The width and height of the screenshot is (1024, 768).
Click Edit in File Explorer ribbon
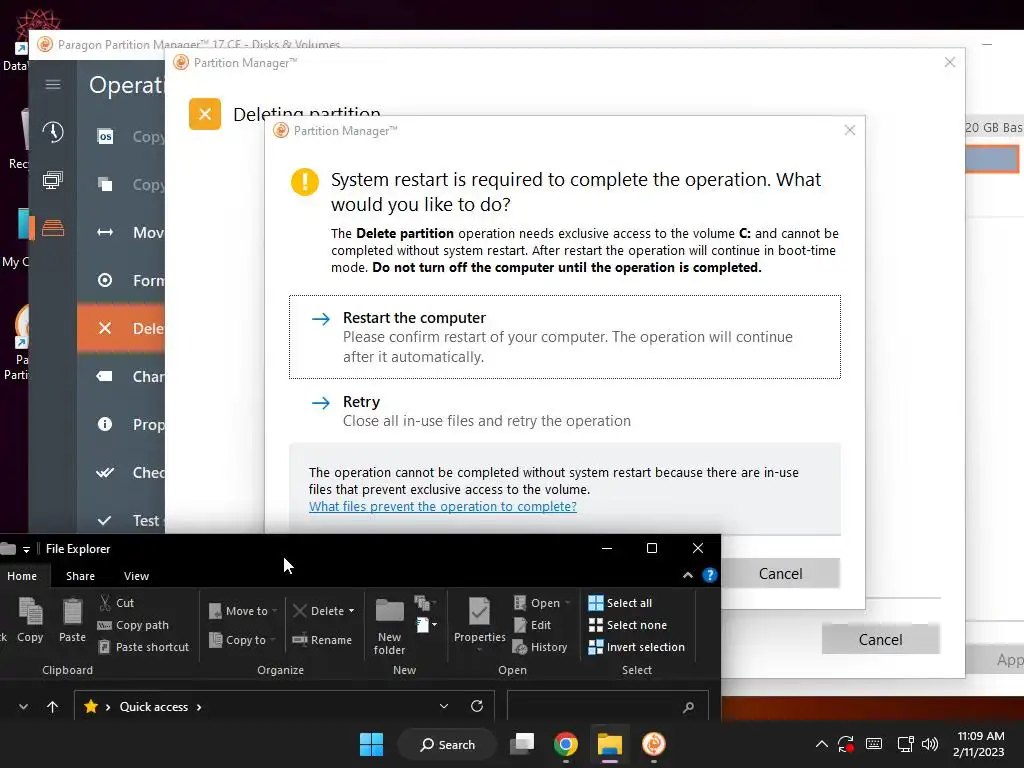(x=532, y=625)
